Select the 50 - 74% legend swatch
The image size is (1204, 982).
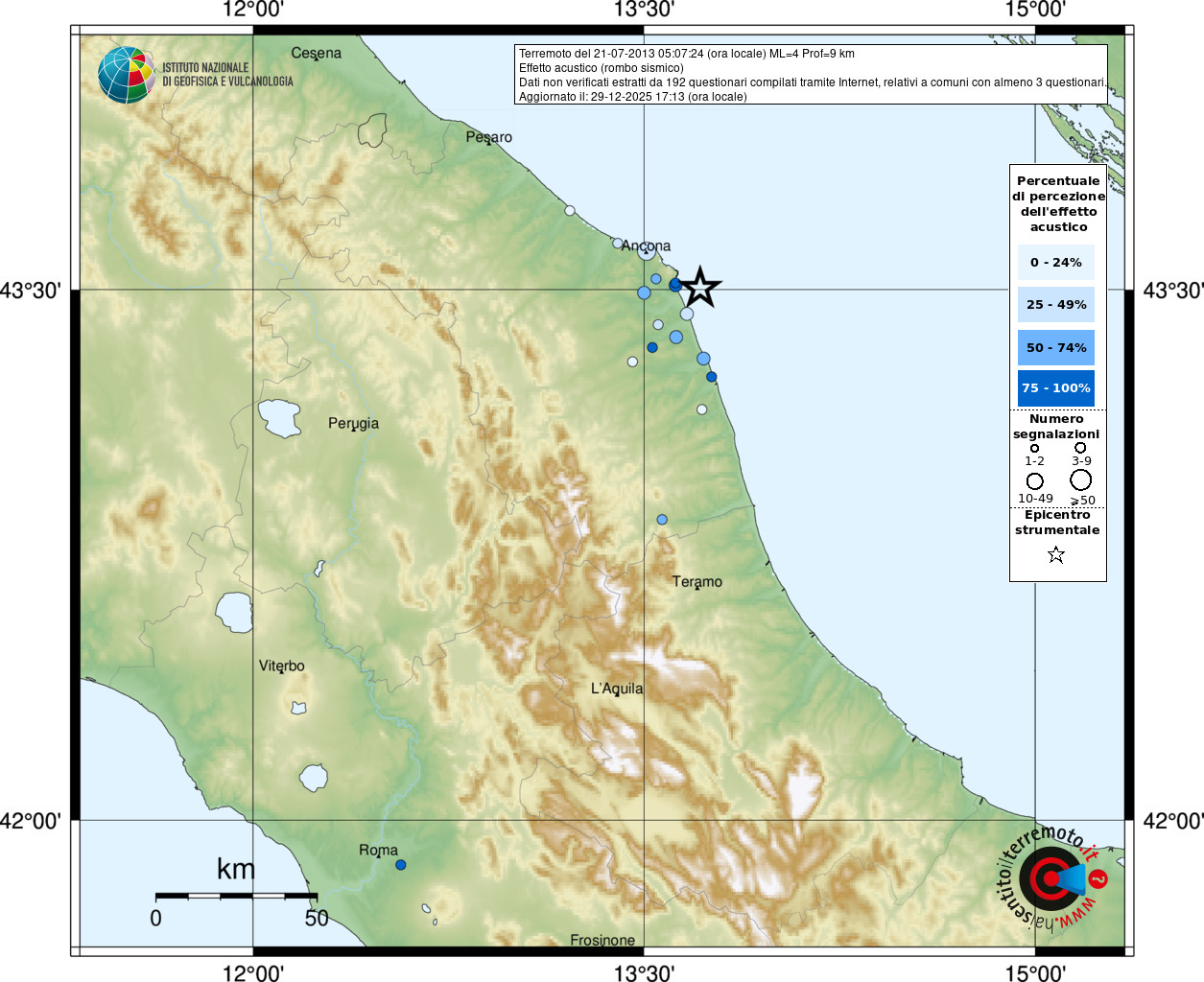pyautogui.click(x=1056, y=347)
